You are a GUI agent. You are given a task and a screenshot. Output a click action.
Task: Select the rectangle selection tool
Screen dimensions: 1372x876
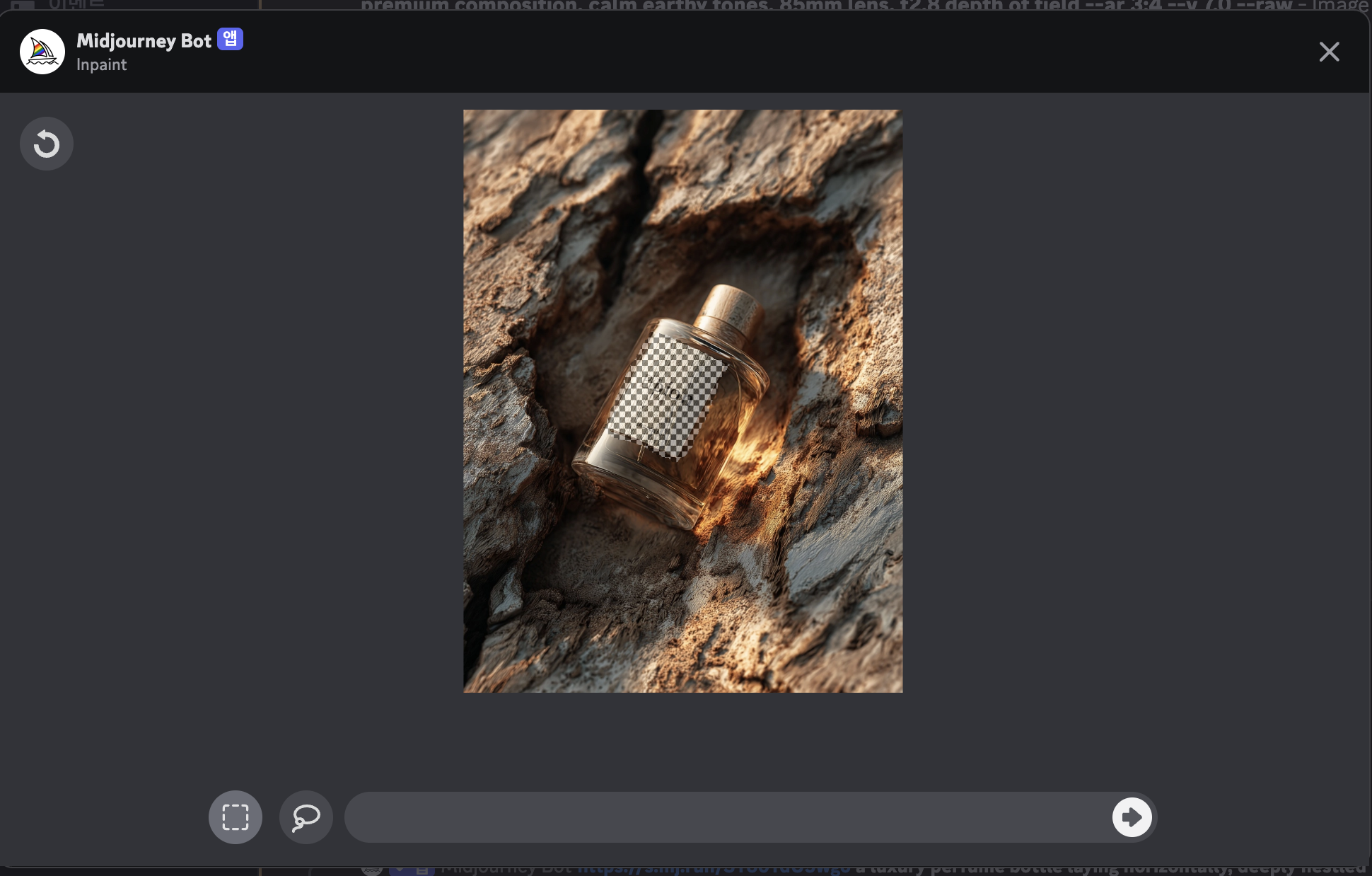click(236, 817)
